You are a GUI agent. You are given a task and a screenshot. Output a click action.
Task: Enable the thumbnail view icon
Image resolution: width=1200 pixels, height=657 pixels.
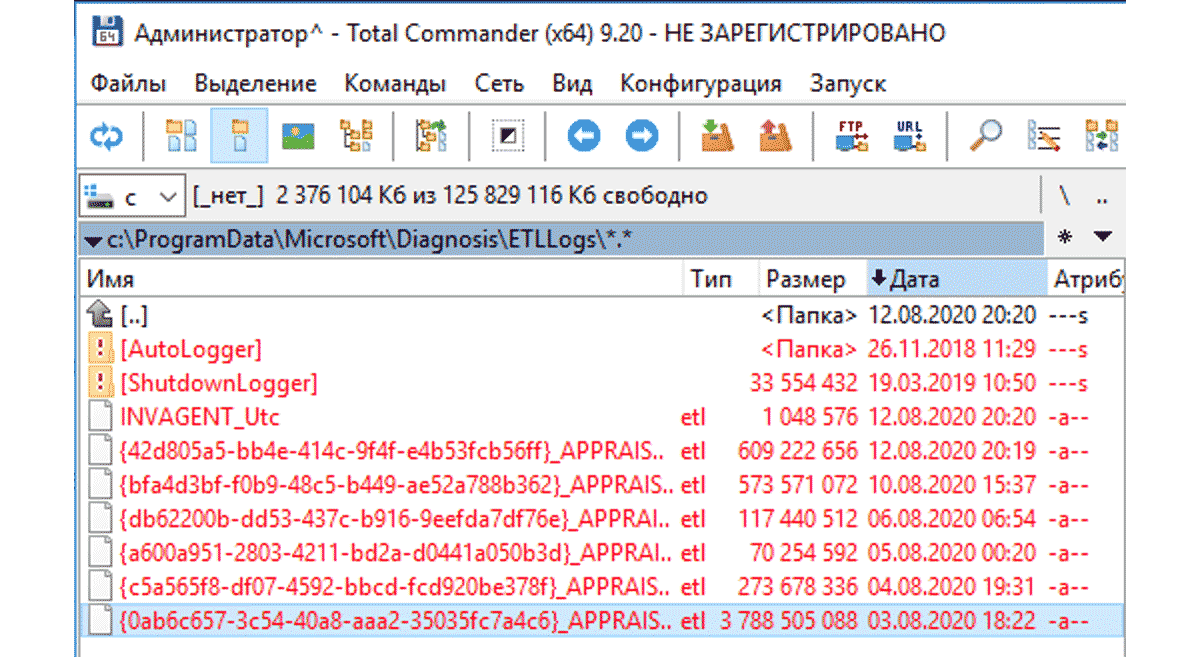pos(298,135)
